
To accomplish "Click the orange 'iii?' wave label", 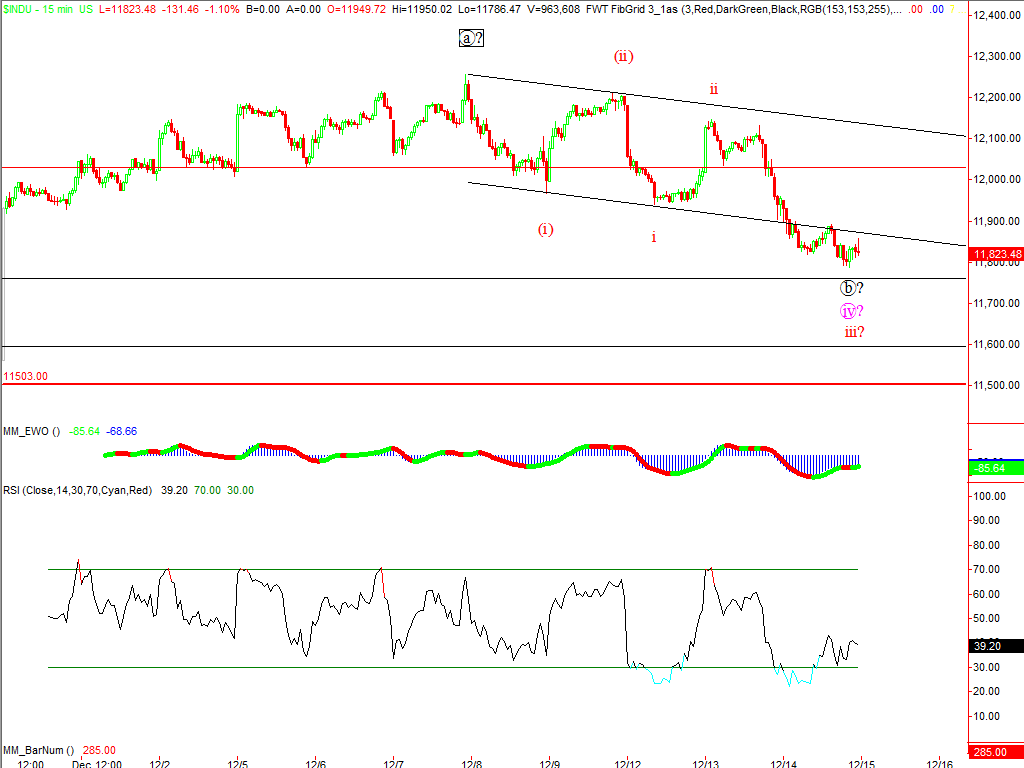I will pos(853,332).
